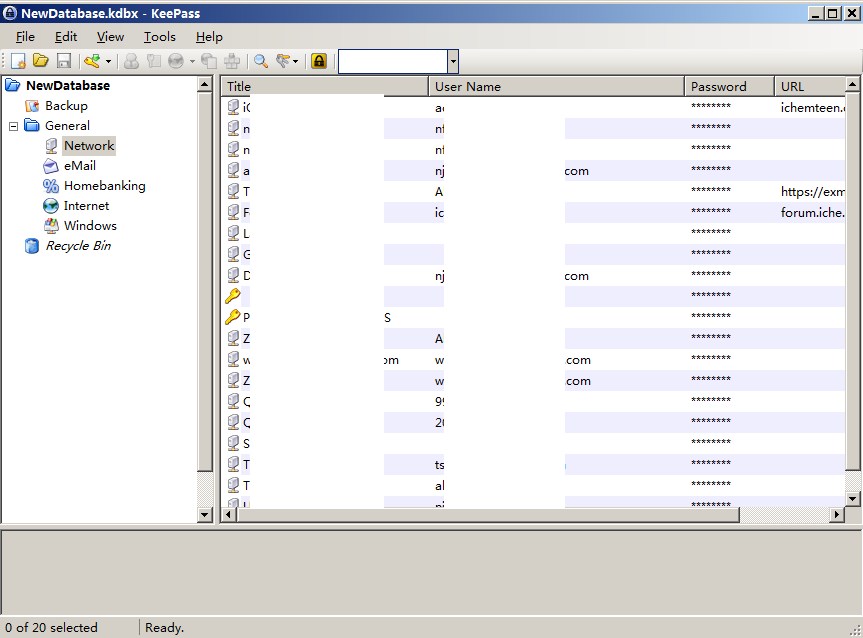863x638 pixels.
Task: Open the Edit menu
Action: pos(65,37)
